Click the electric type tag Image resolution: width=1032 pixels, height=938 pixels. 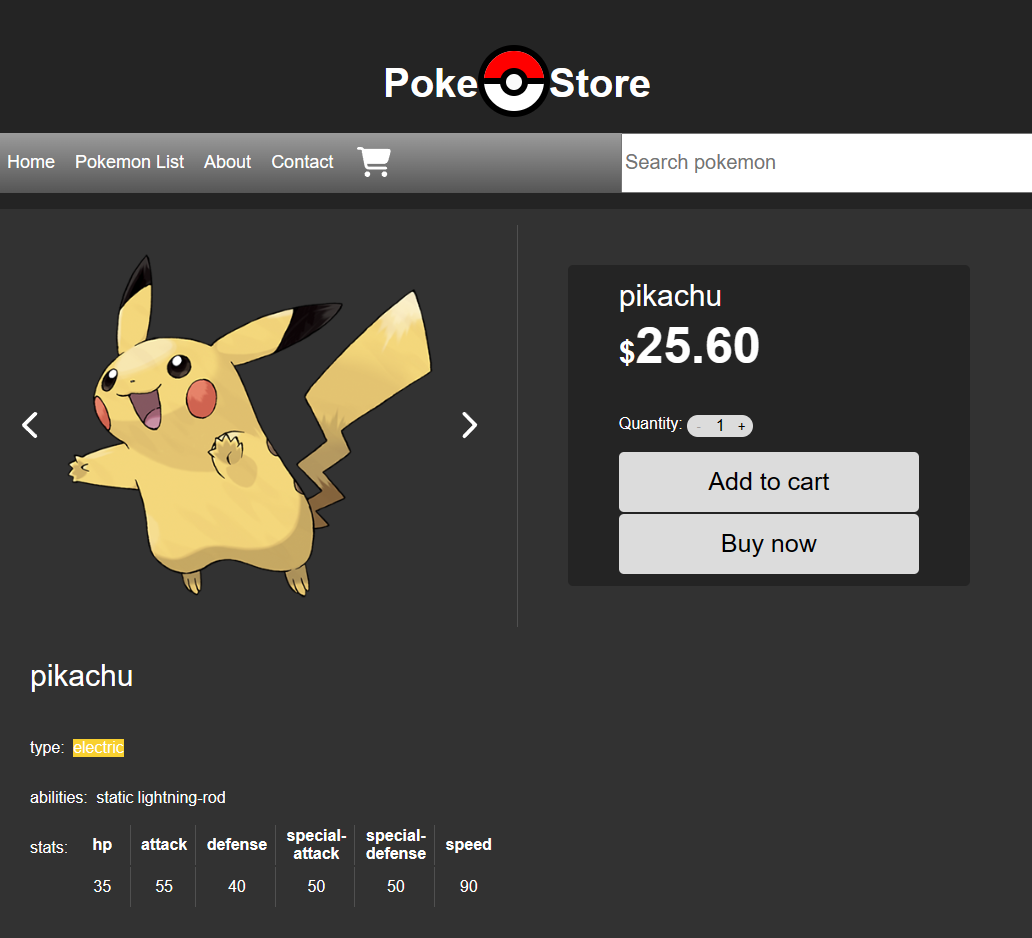click(x=98, y=748)
